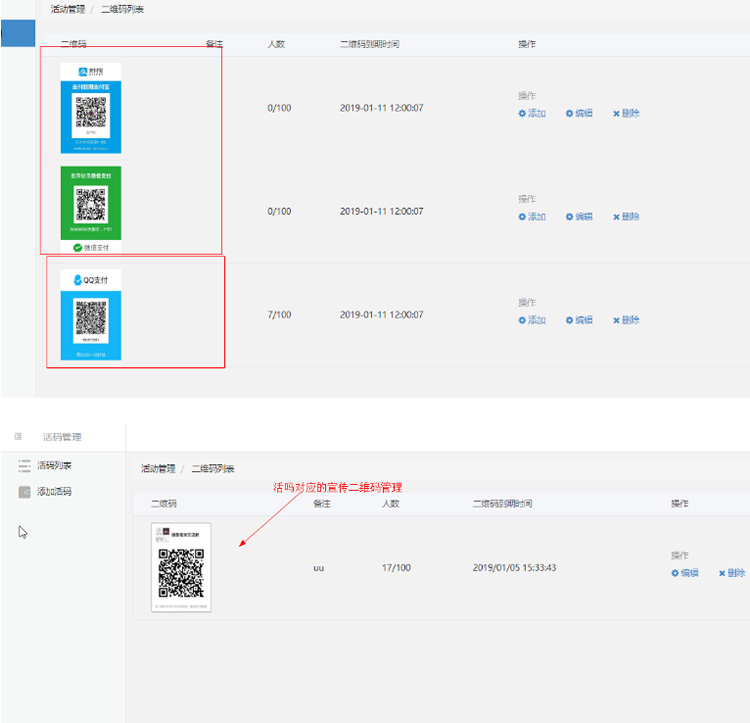Click the 二维码到期时间 header in three-row table
Screen dimensions: 750x723
click(369, 44)
